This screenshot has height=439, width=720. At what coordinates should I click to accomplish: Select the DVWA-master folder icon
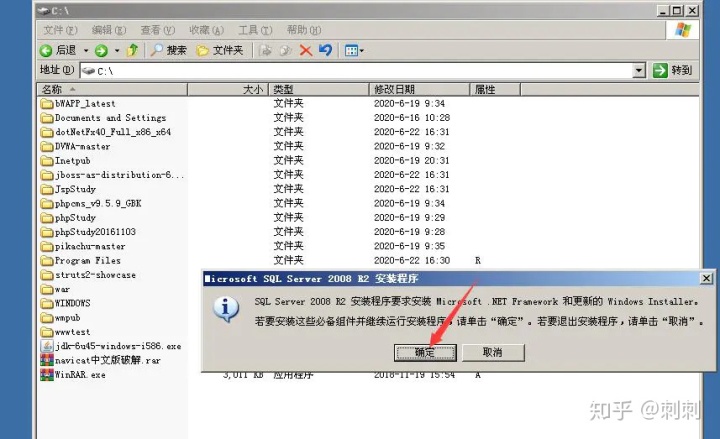[47, 146]
